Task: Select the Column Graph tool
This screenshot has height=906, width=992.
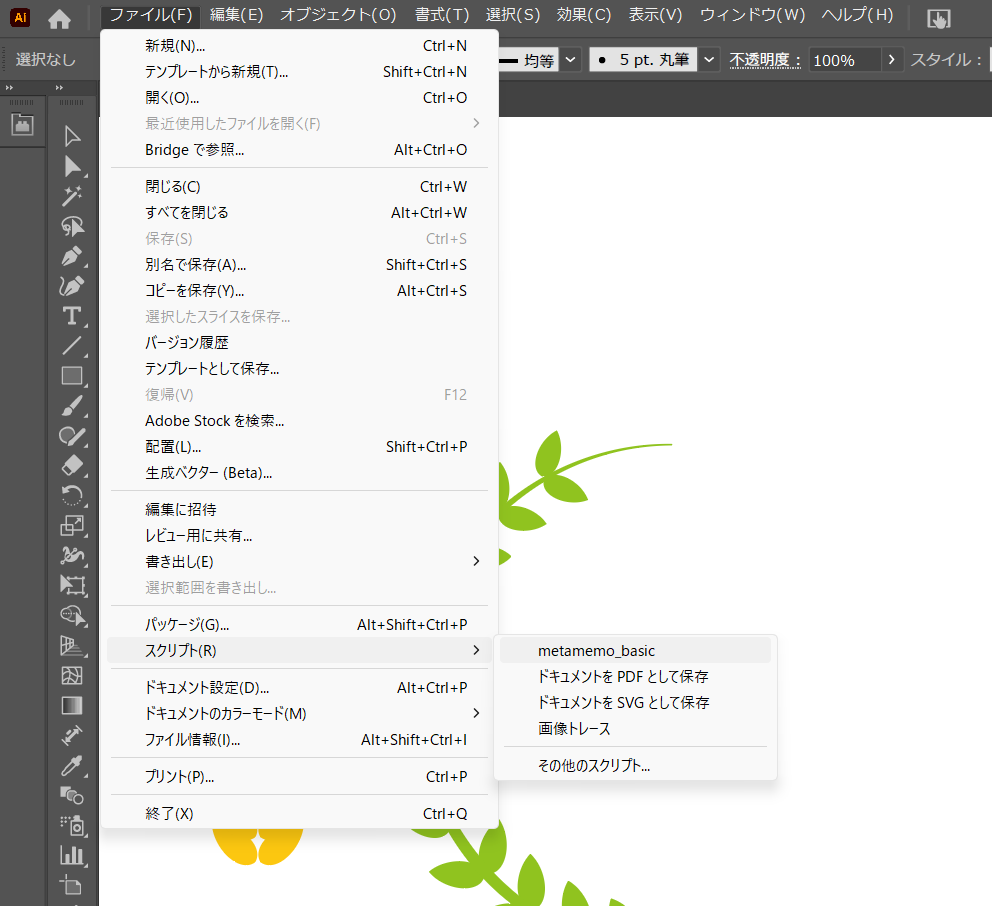Action: (x=72, y=855)
